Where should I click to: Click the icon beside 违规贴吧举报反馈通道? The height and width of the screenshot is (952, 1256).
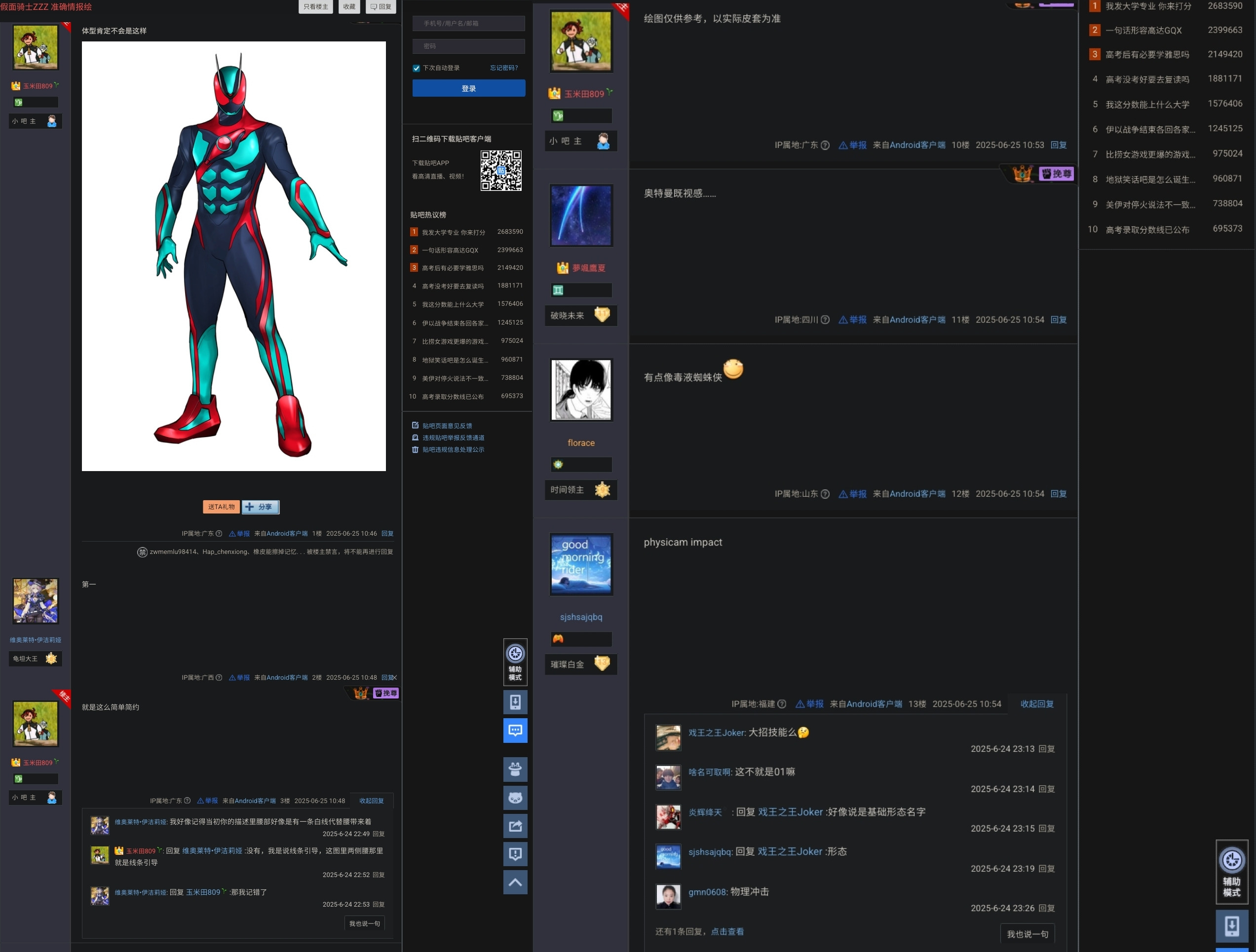[x=415, y=438]
